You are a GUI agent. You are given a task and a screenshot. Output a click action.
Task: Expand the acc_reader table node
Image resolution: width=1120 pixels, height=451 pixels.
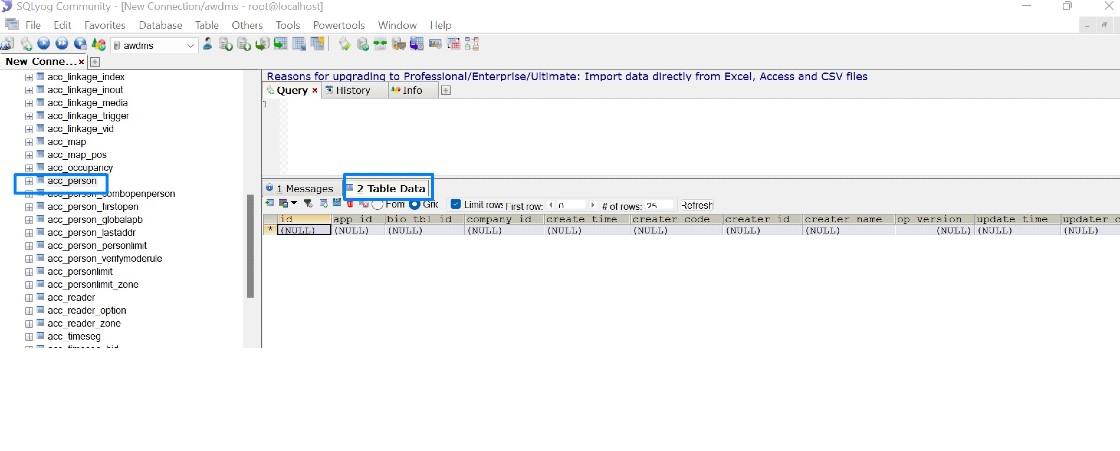29,297
